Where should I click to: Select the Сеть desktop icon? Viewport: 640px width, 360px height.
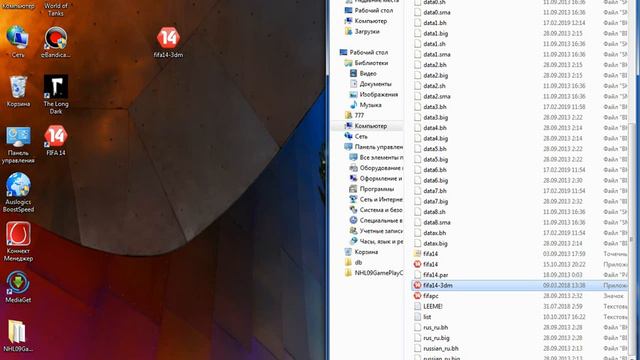pyautogui.click(x=18, y=42)
